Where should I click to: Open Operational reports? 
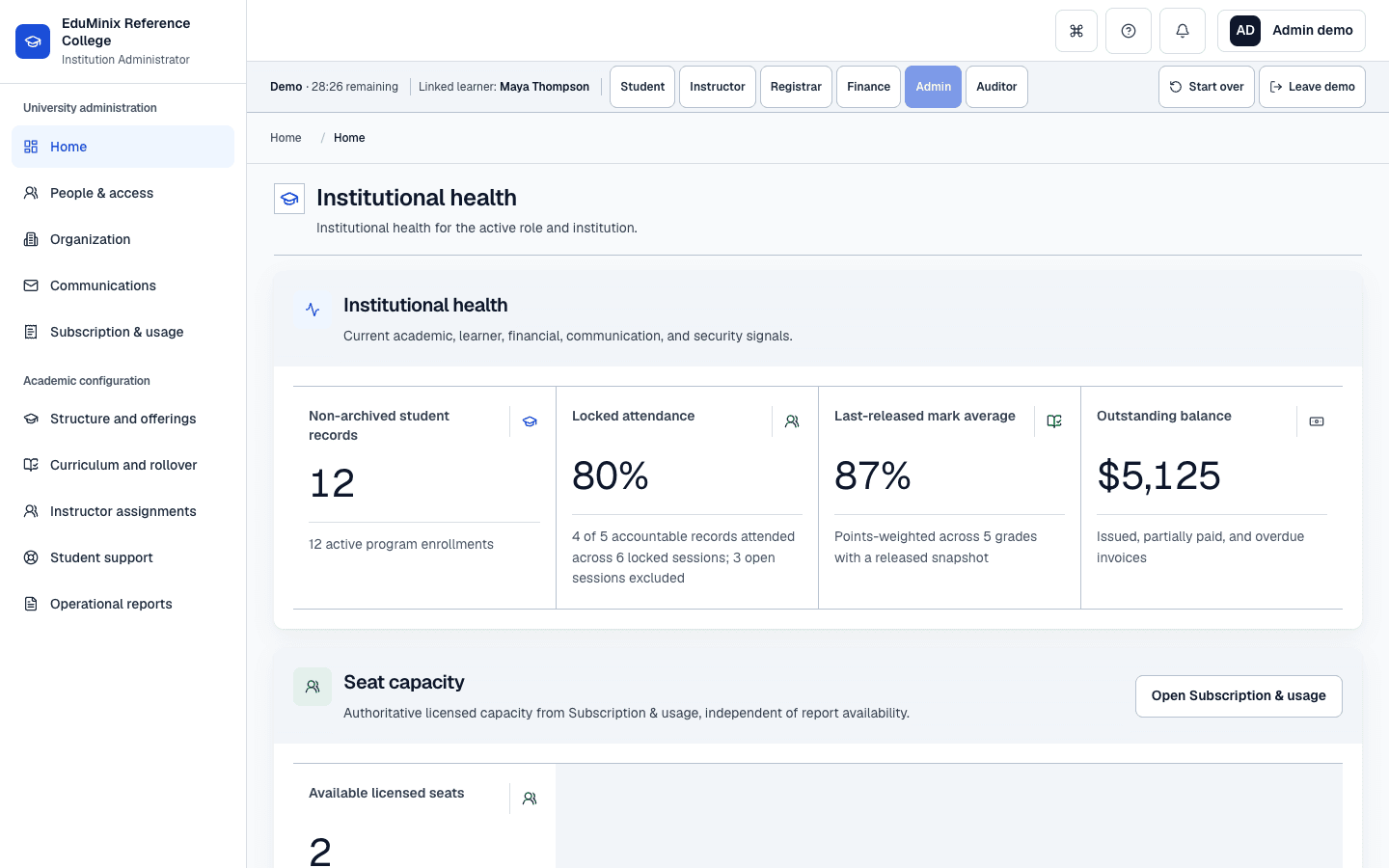(123, 604)
